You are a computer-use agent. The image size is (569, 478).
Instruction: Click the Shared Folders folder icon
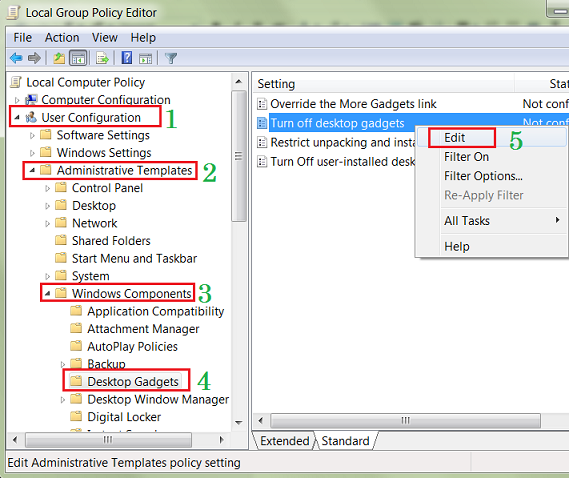pos(61,240)
